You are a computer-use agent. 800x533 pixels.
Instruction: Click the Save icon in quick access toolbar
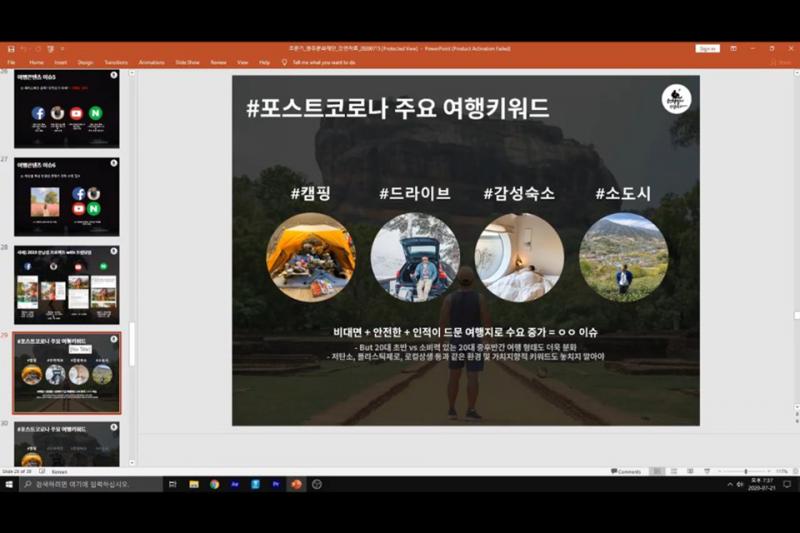click(11, 49)
